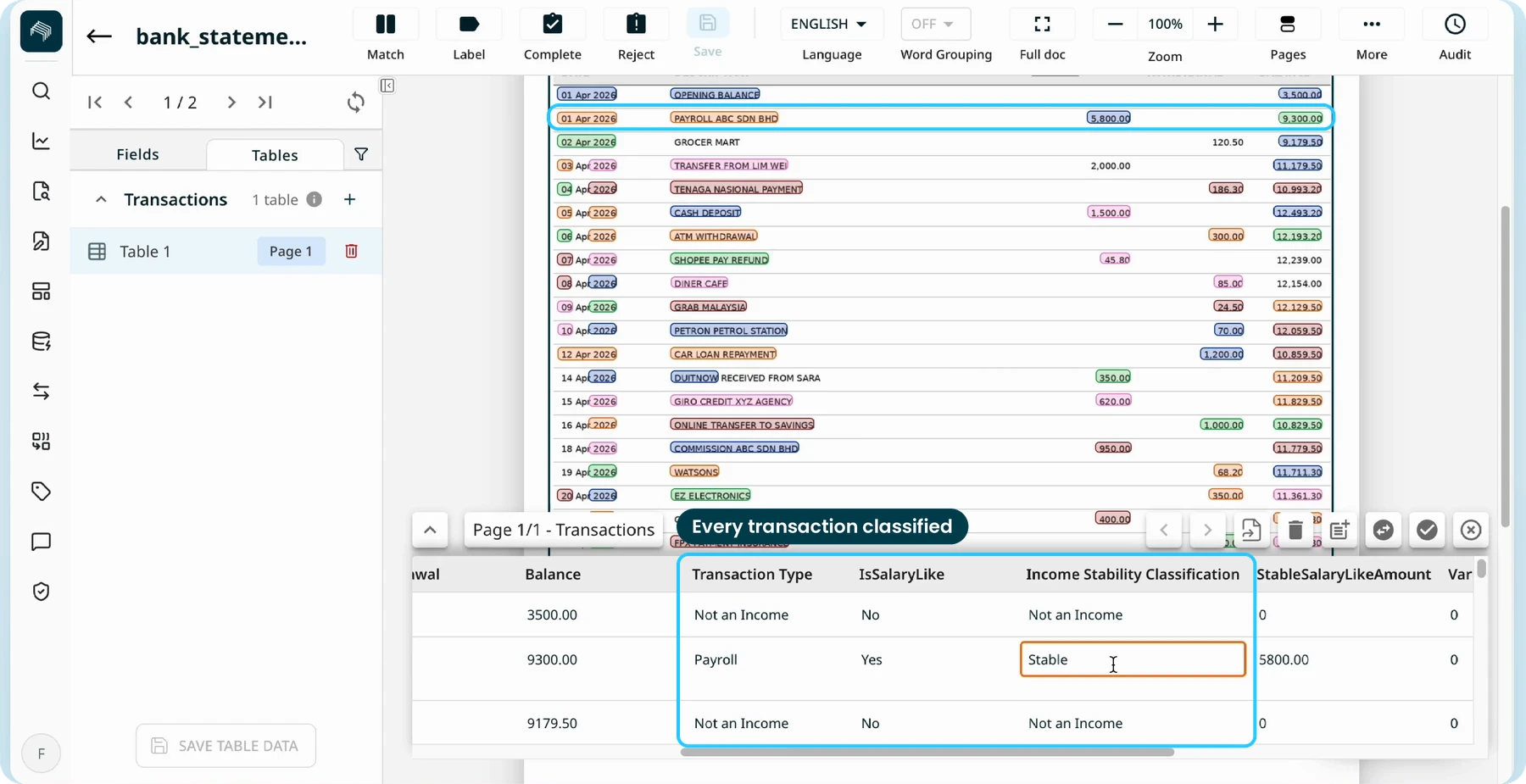Open the Pages panel

pos(1287,25)
